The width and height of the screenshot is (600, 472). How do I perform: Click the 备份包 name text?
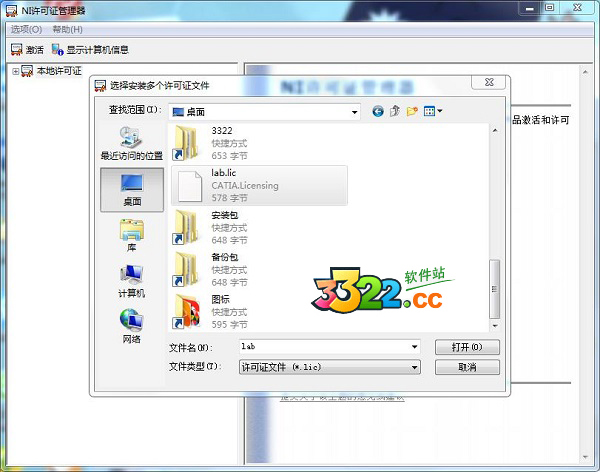(x=225, y=257)
